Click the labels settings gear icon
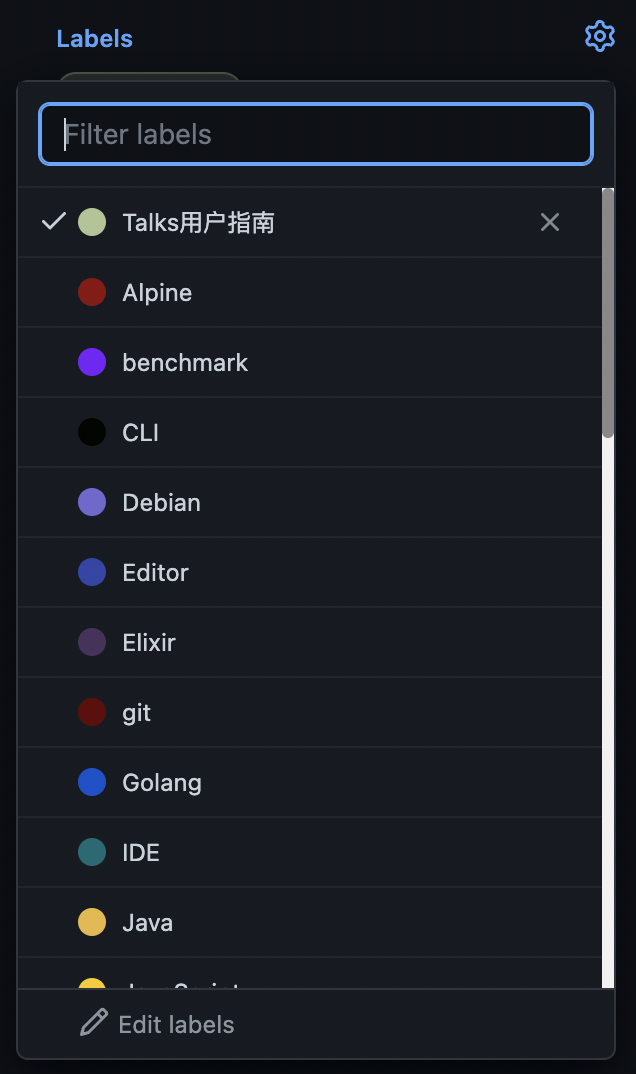 [599, 36]
